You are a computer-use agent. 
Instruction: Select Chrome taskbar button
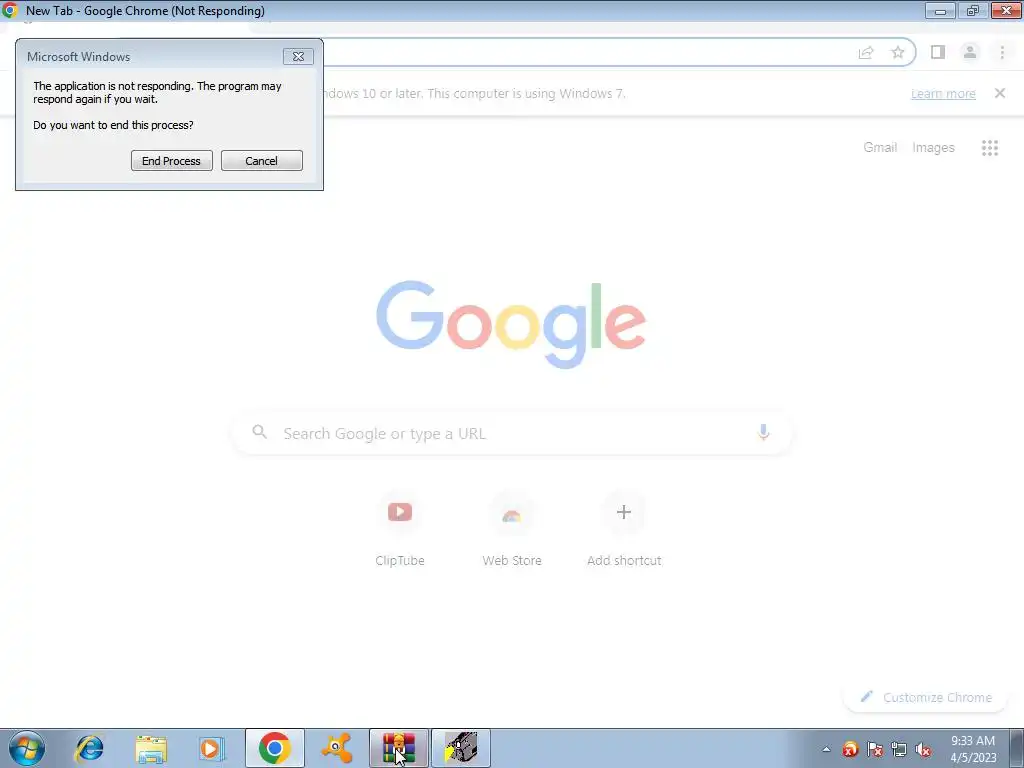(275, 748)
